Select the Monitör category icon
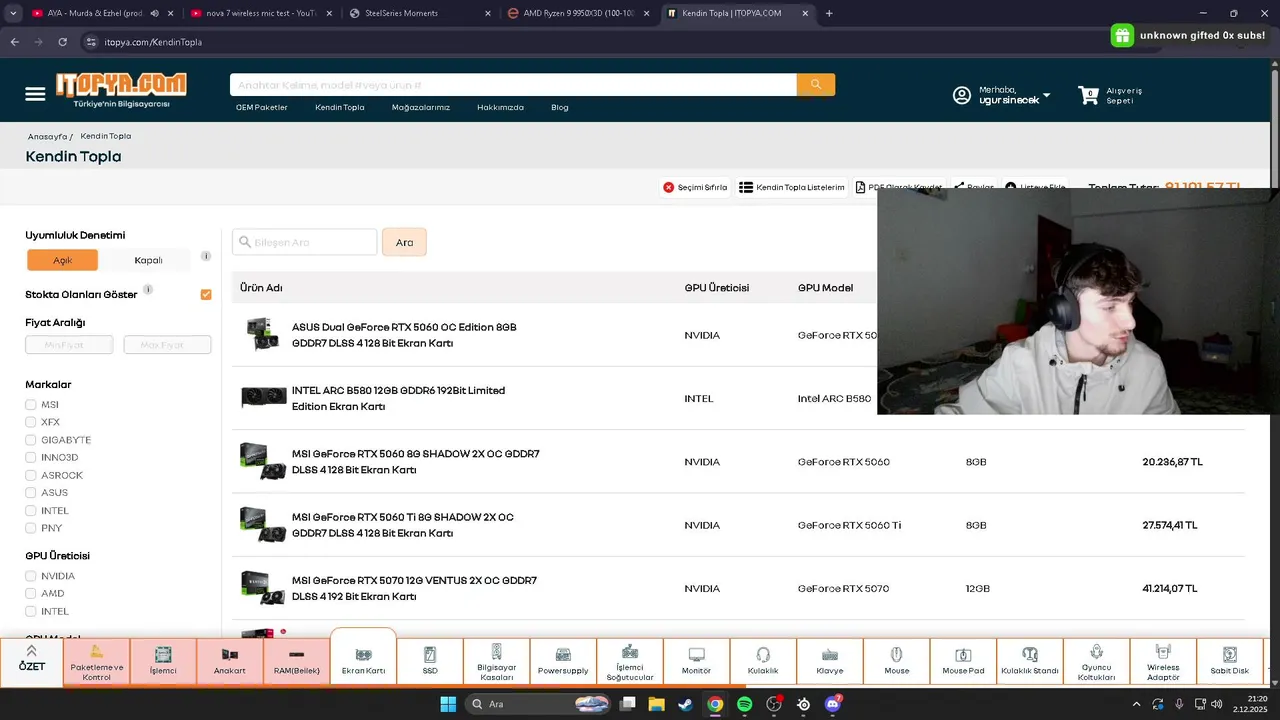1280x720 pixels. 697,654
